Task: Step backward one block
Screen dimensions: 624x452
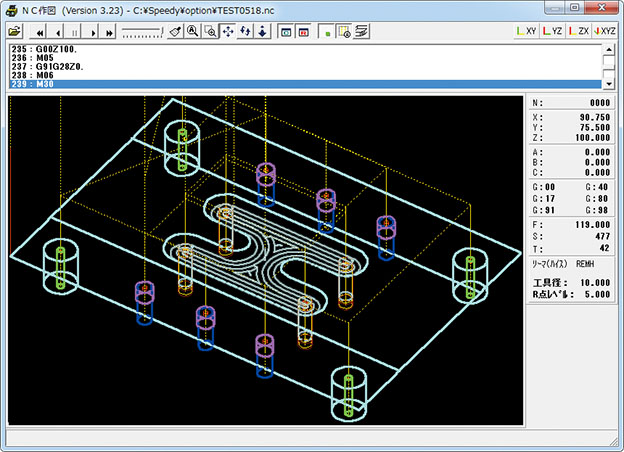Action: 59,31
